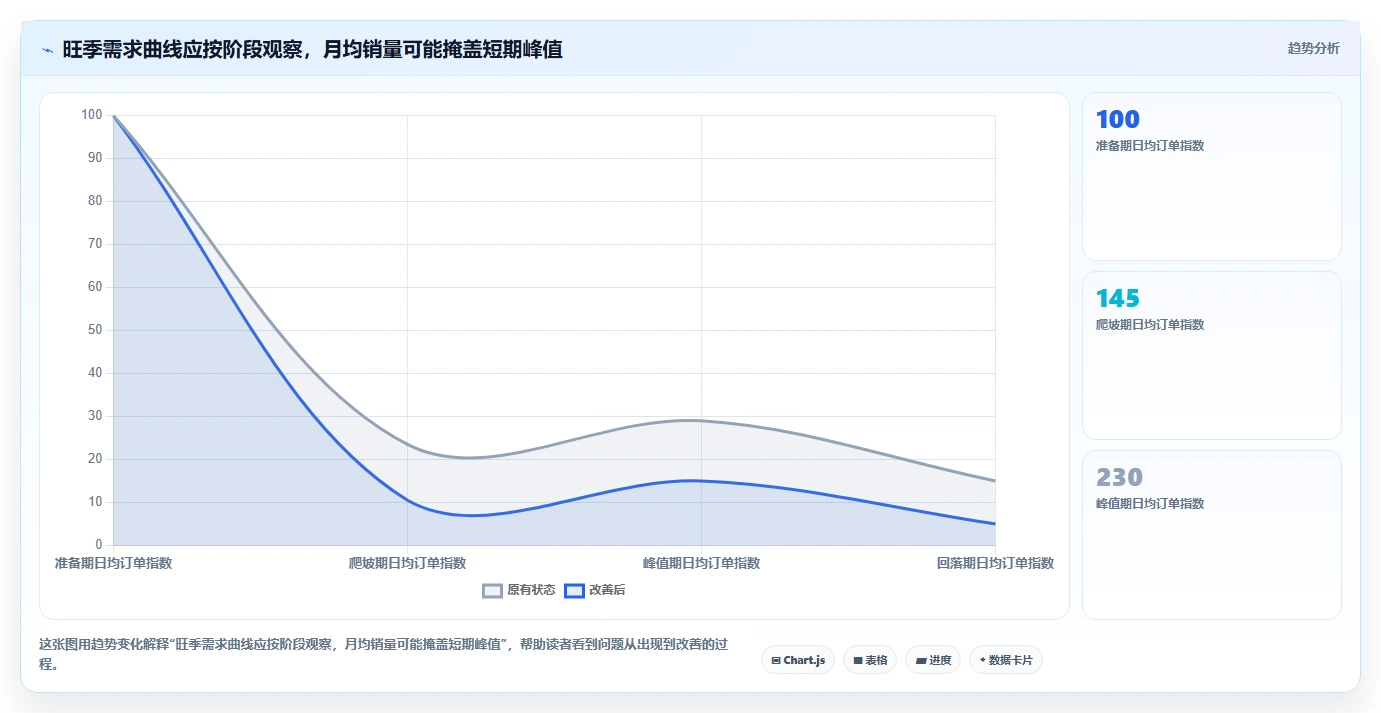Toggle the 改善后 legend series
The height and width of the screenshot is (713, 1381).
595,590
